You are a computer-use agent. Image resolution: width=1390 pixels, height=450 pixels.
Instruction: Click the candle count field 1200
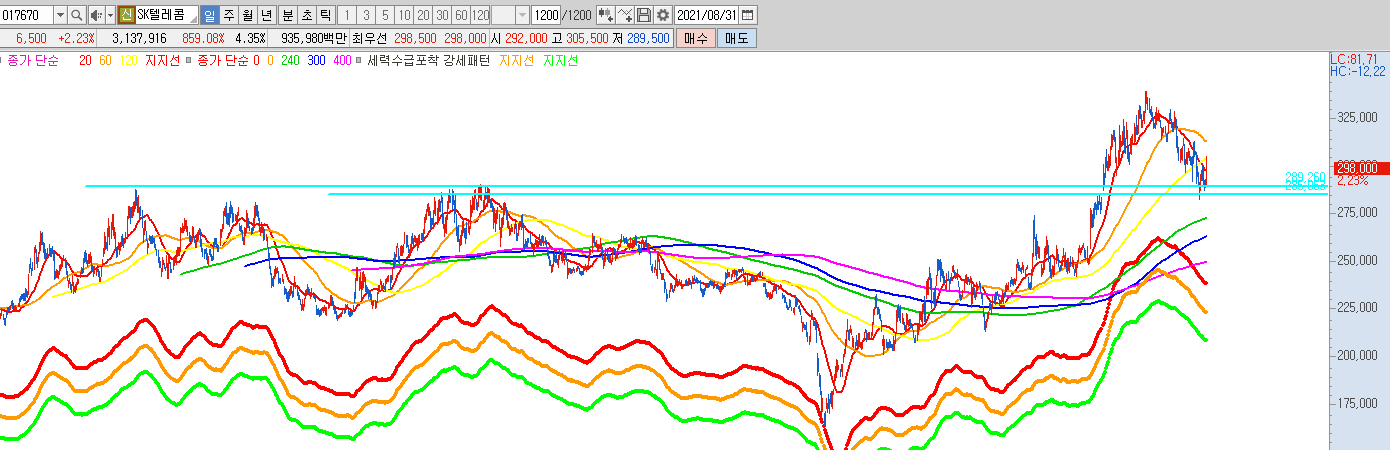click(x=546, y=15)
